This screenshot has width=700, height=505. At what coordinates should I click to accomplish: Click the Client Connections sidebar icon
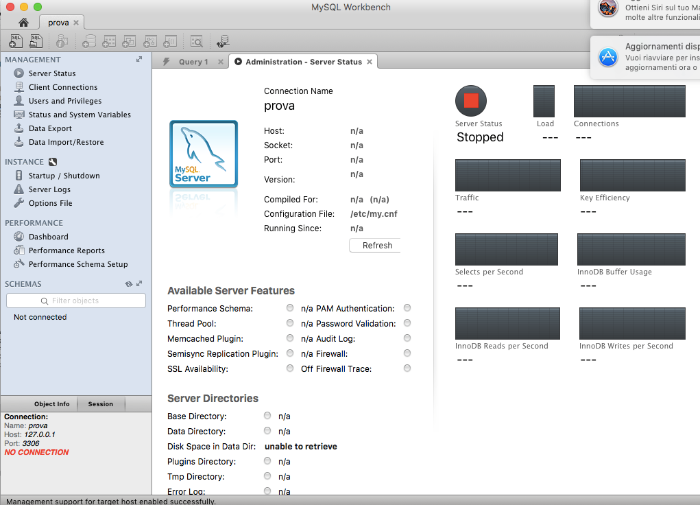pos(19,87)
